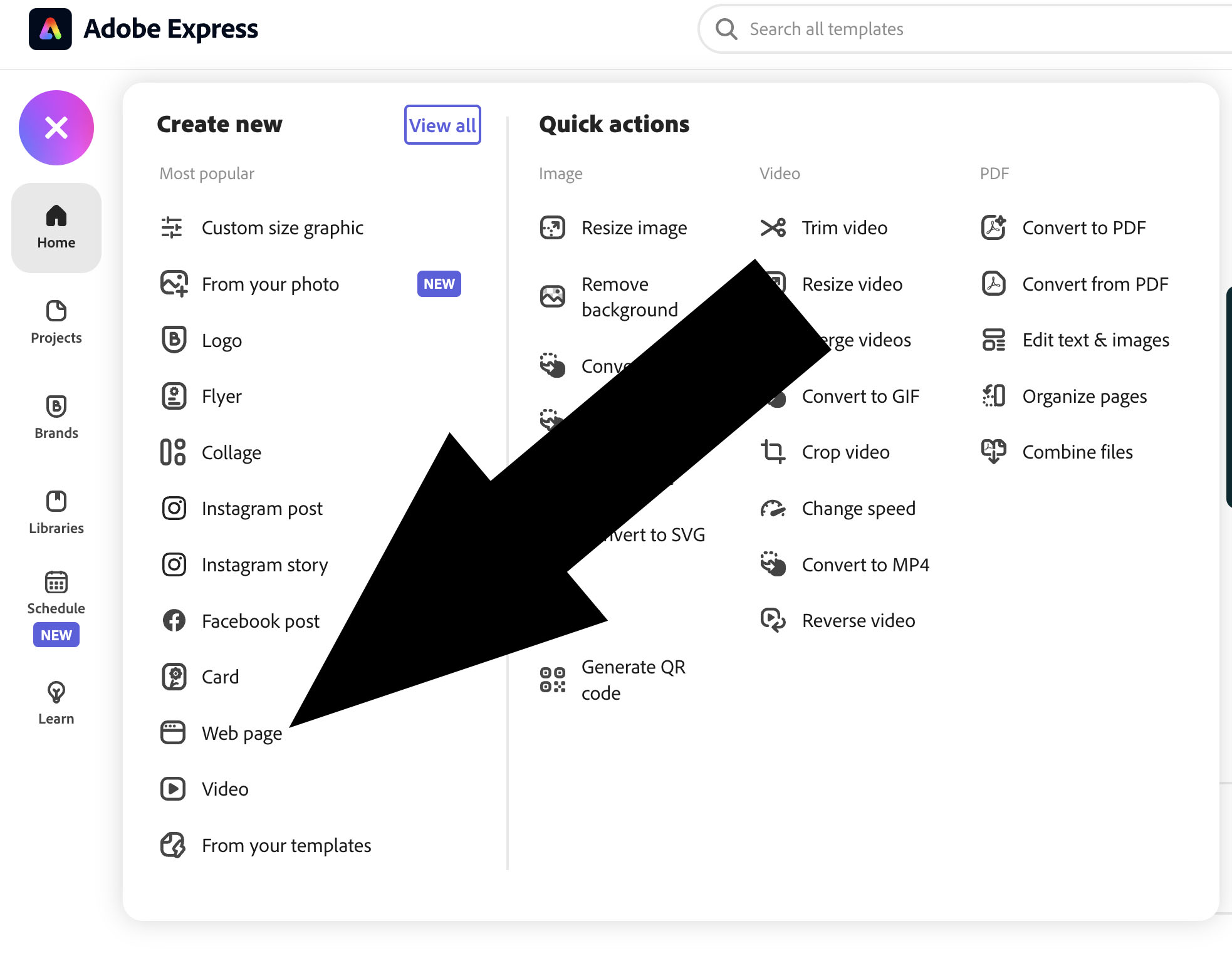The height and width of the screenshot is (956, 1232).
Task: Click the Combine files icon
Action: [x=994, y=452]
